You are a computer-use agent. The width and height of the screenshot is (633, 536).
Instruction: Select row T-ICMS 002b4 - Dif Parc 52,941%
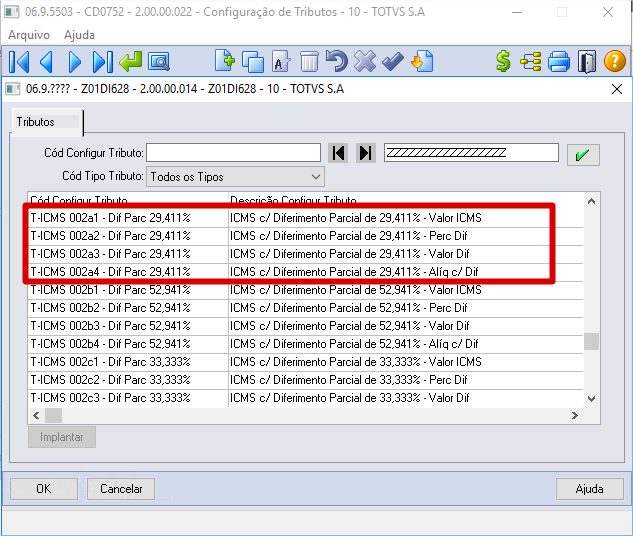306,344
